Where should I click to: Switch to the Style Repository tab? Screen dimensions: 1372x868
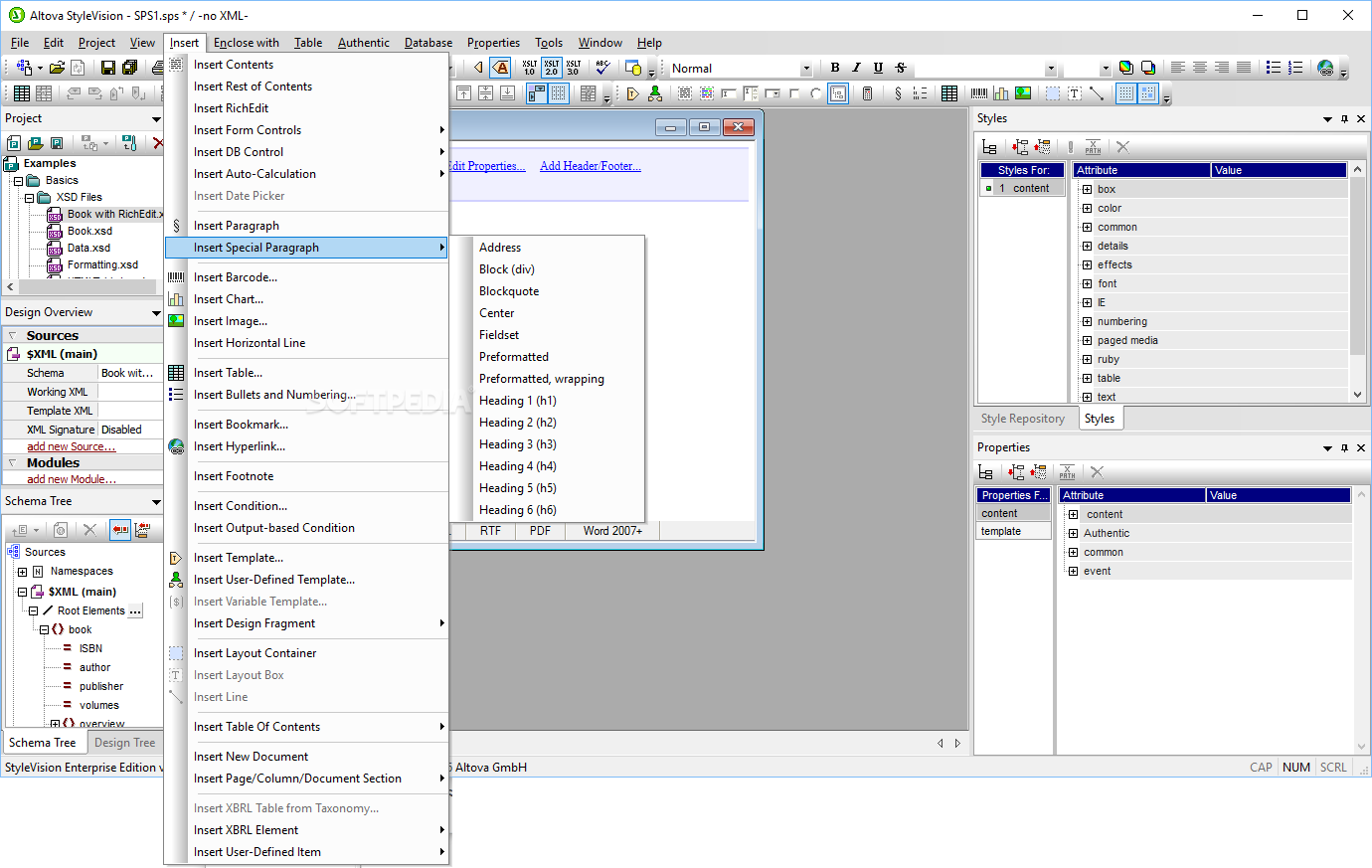[1022, 419]
